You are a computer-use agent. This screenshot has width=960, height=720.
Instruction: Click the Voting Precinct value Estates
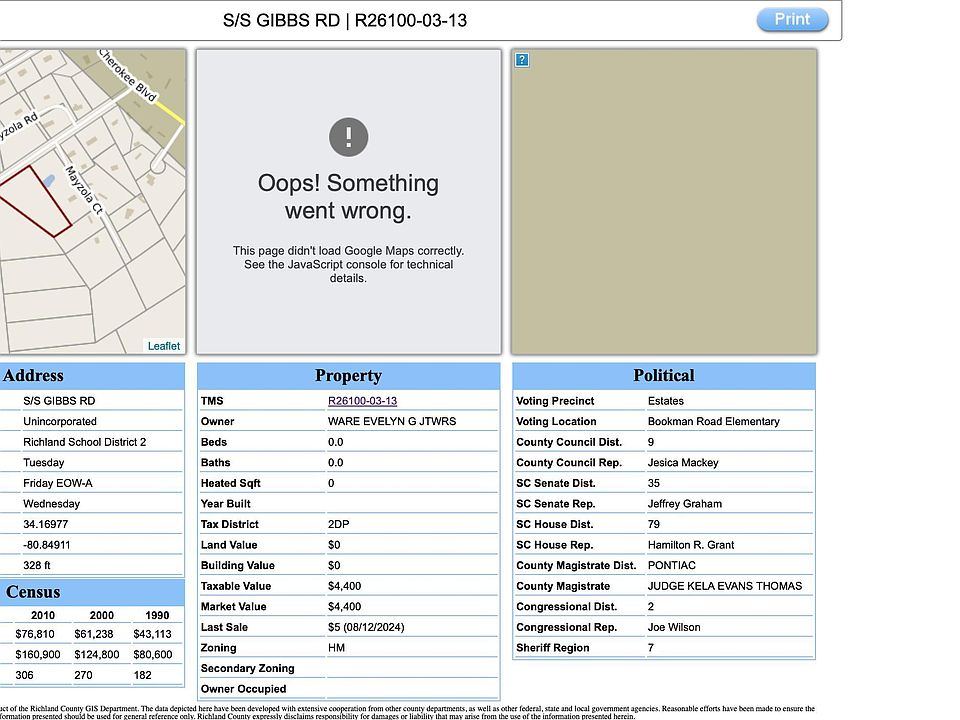[x=666, y=401]
